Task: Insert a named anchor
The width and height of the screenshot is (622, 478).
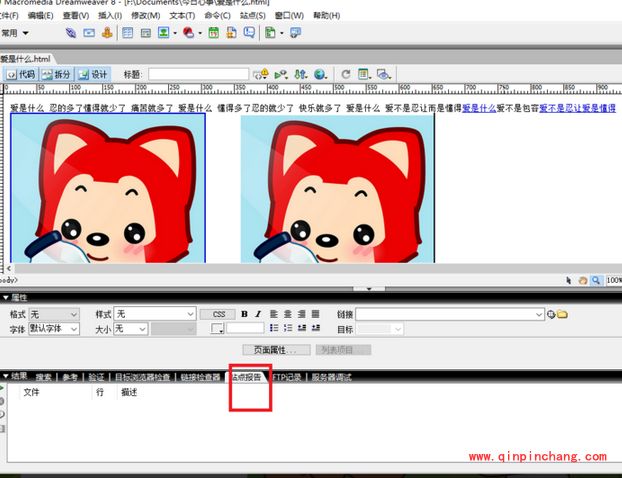Action: pyautogui.click(x=106, y=33)
